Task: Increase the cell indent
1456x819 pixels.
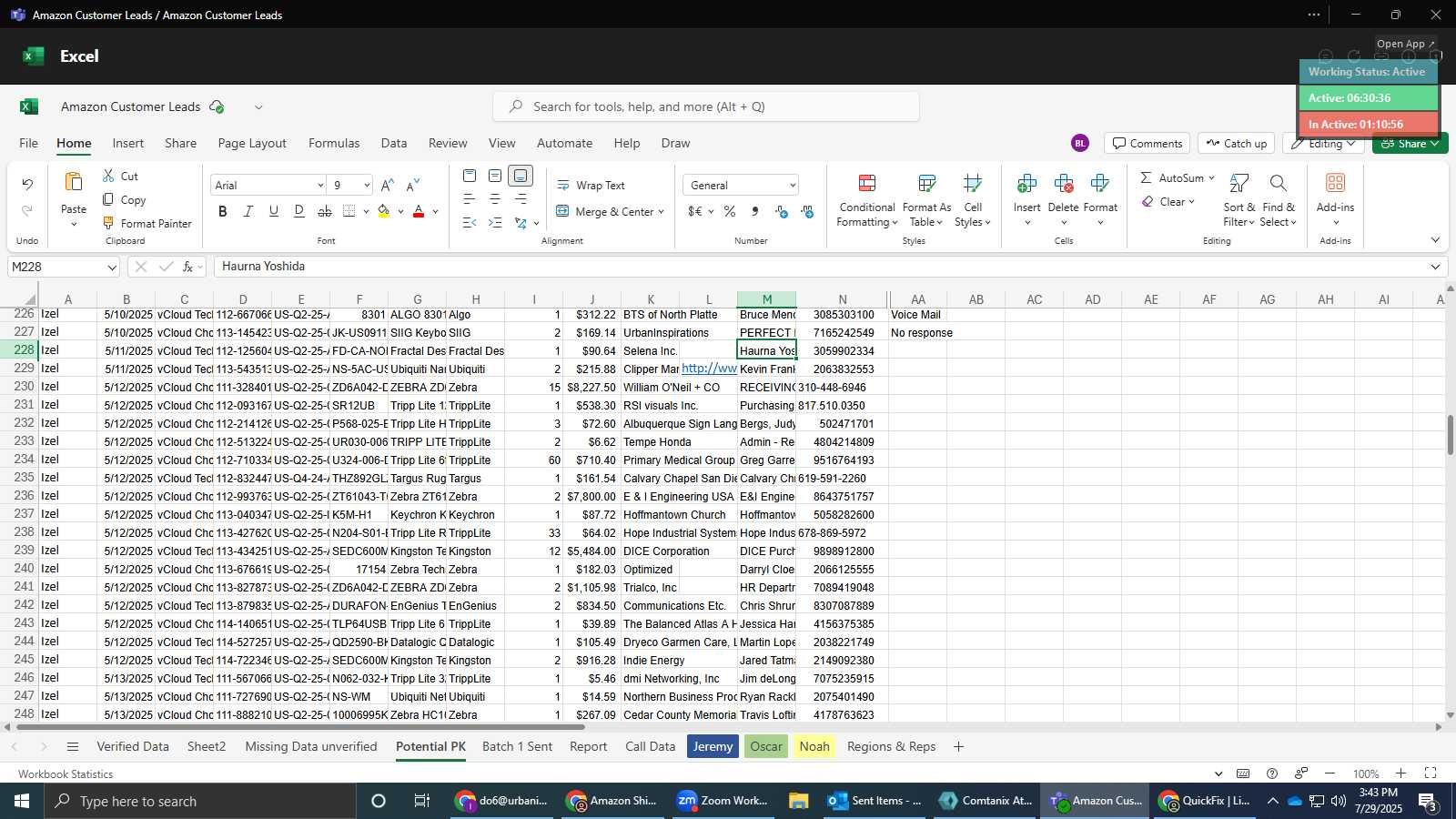Action: pyautogui.click(x=495, y=223)
